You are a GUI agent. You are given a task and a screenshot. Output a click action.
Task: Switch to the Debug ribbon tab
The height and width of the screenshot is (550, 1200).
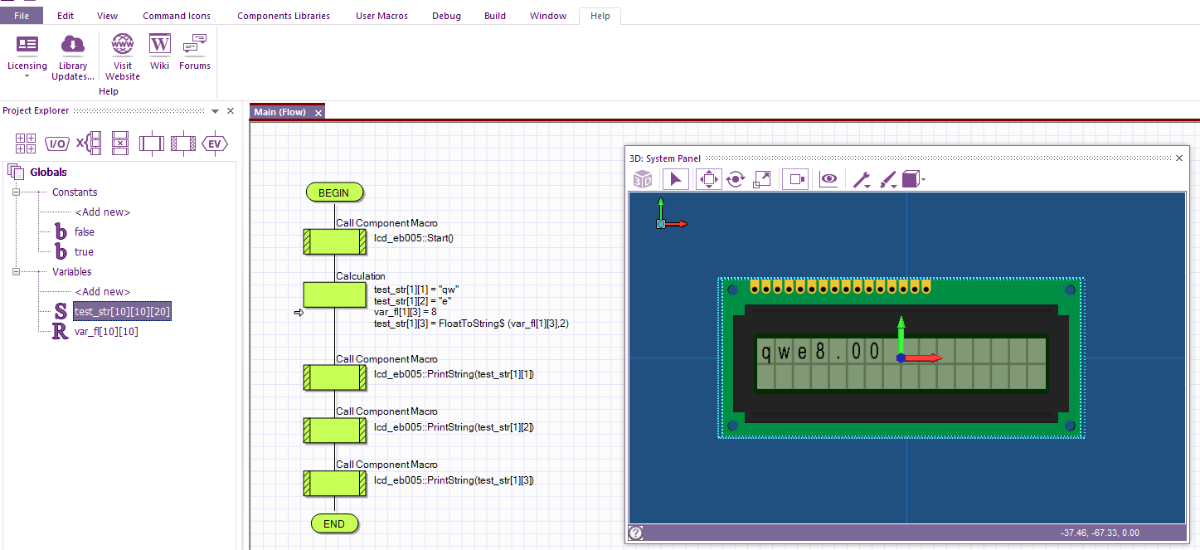(x=447, y=16)
